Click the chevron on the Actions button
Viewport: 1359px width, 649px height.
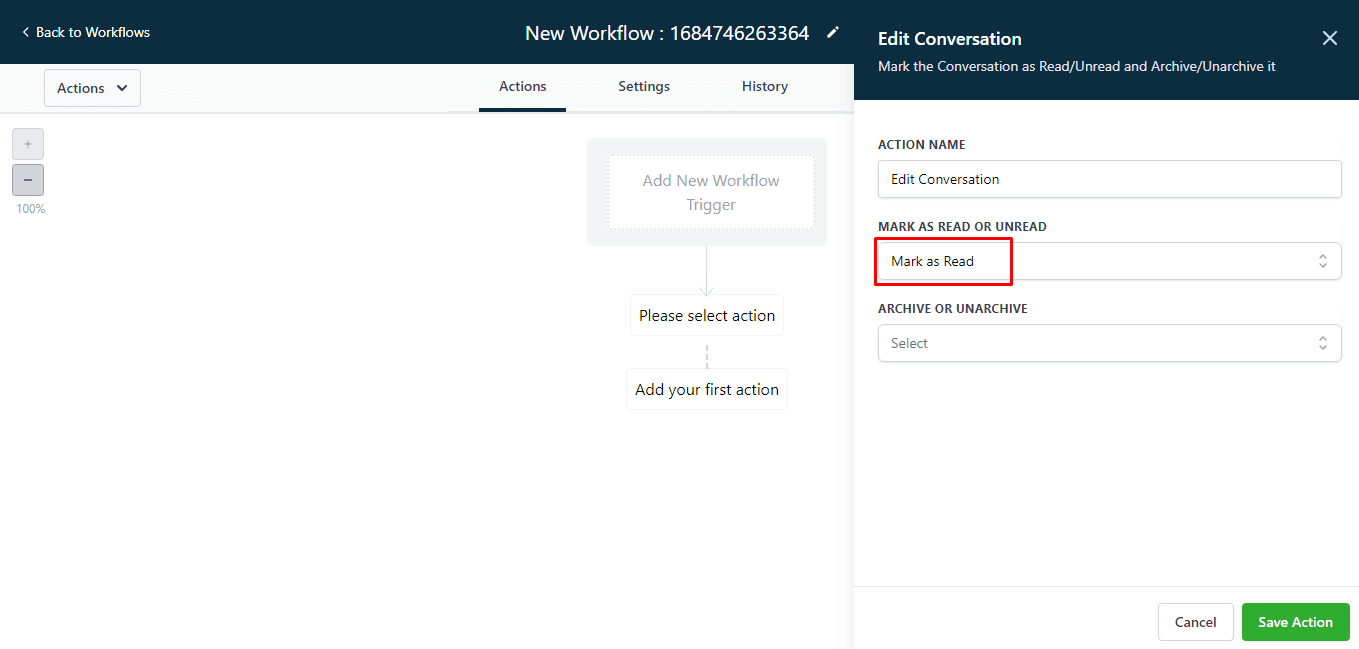pyautogui.click(x=121, y=87)
